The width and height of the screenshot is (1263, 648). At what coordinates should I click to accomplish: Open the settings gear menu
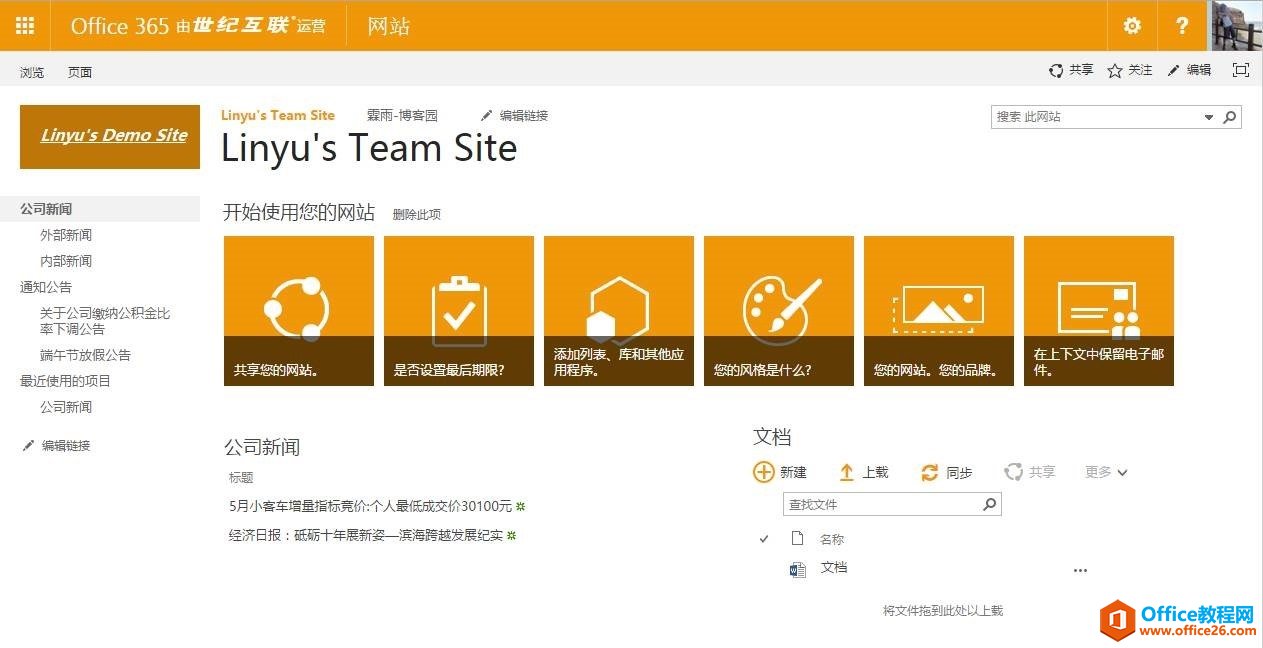click(1132, 26)
